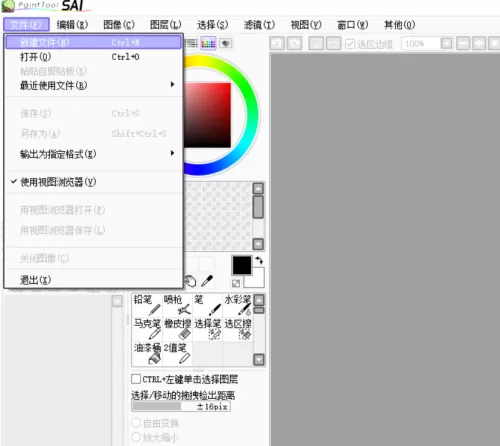
Task: Open the 100% zoom value field
Action: [421, 44]
